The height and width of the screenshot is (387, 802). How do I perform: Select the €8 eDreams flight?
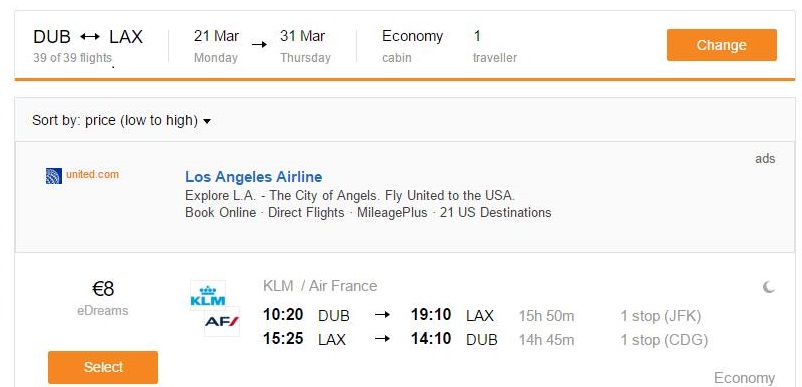[103, 367]
